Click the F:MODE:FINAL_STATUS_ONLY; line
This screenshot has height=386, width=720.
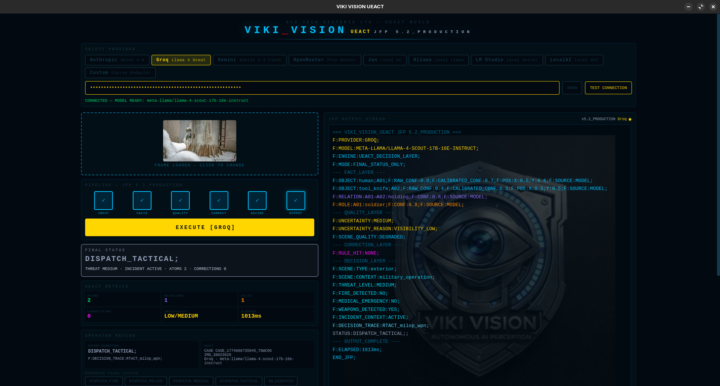(x=369, y=164)
